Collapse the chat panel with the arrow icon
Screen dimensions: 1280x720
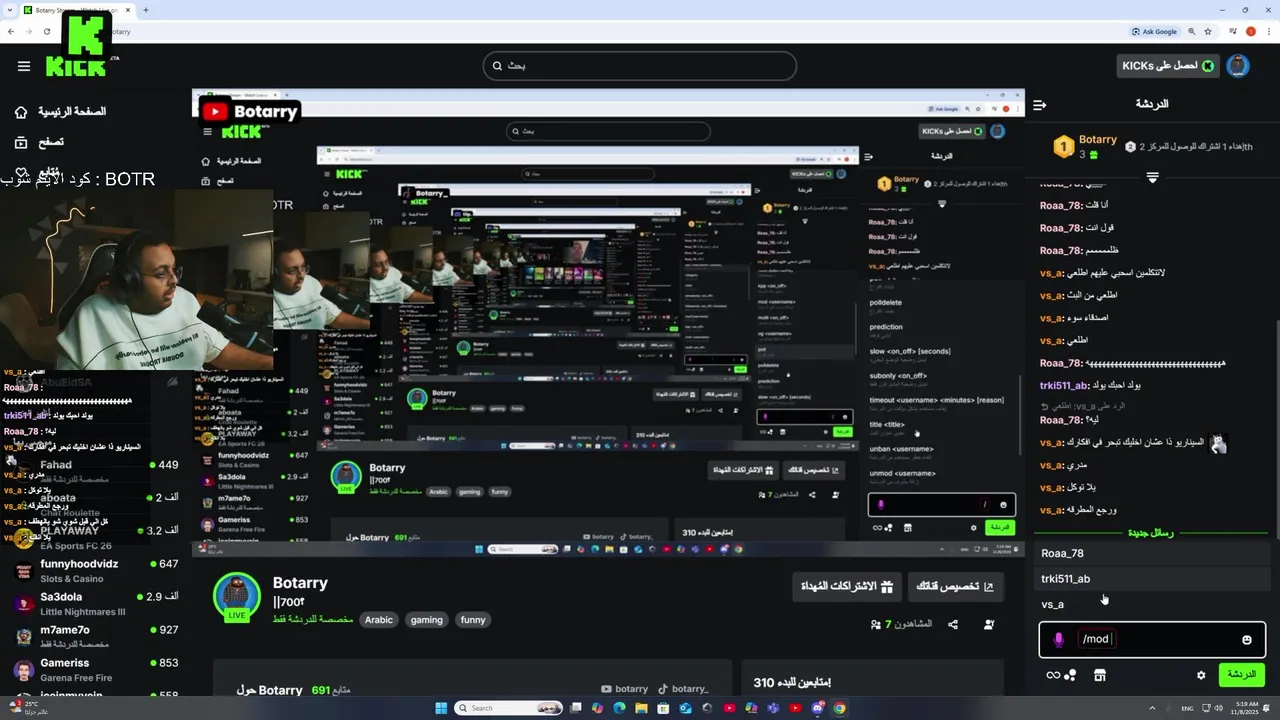click(x=1040, y=104)
